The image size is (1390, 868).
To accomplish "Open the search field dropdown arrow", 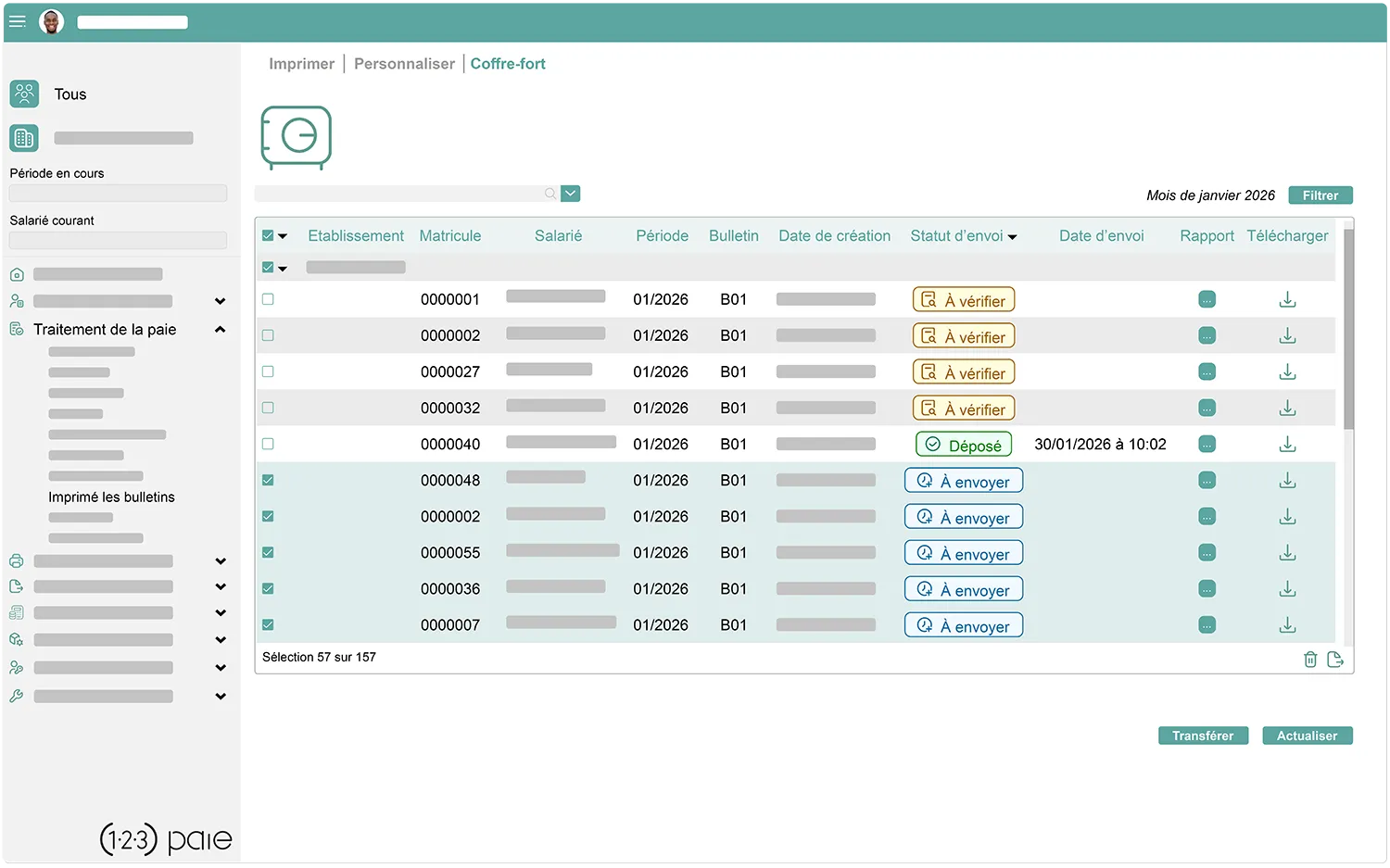I will click(x=571, y=194).
